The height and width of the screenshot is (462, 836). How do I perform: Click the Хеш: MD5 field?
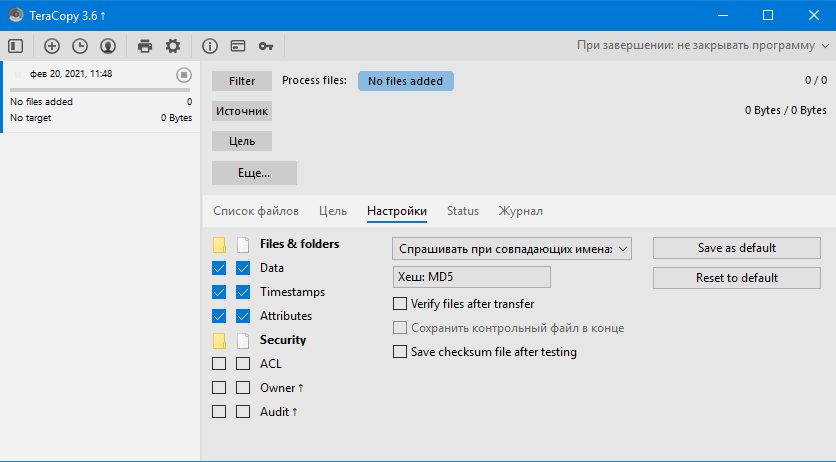(x=472, y=277)
